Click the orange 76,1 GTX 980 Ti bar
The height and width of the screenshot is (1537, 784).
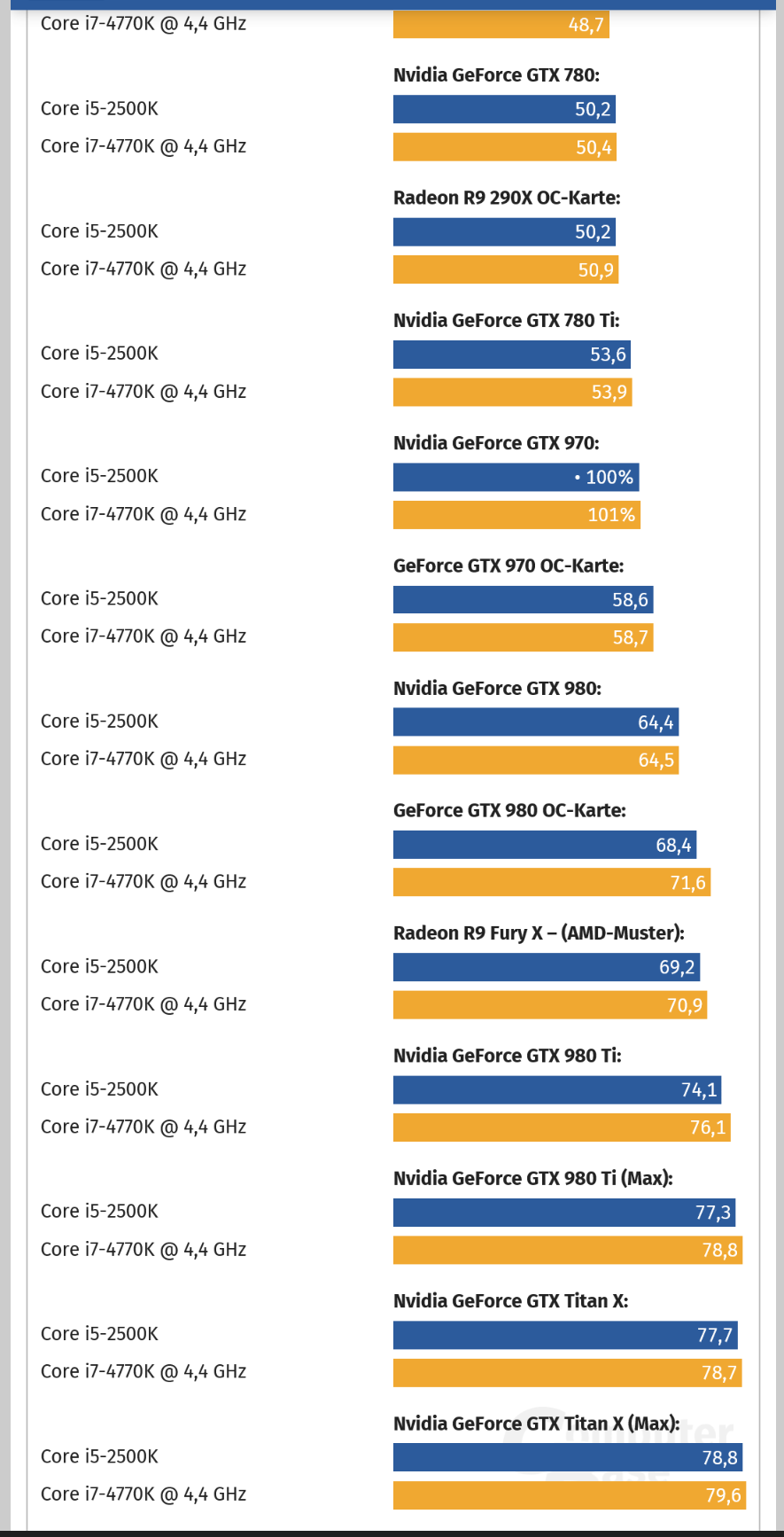tap(561, 1127)
